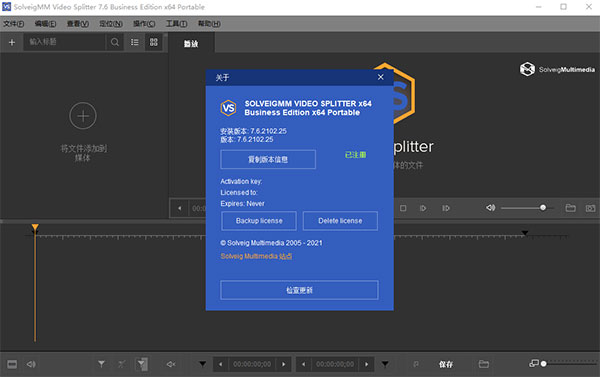
Task: Click the 复制版本信息 button
Action: click(x=268, y=159)
